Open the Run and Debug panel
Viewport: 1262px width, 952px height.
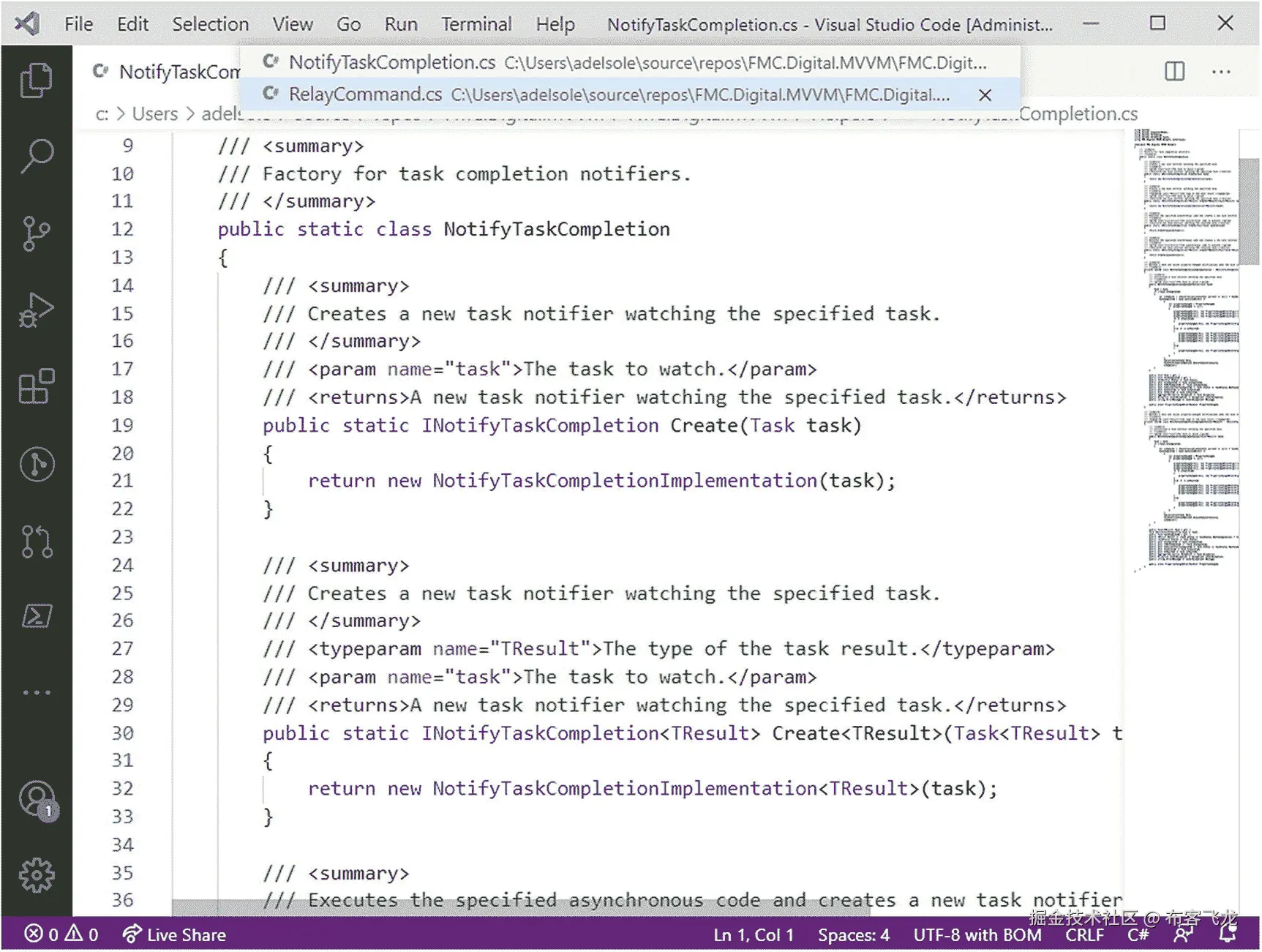click(36, 311)
